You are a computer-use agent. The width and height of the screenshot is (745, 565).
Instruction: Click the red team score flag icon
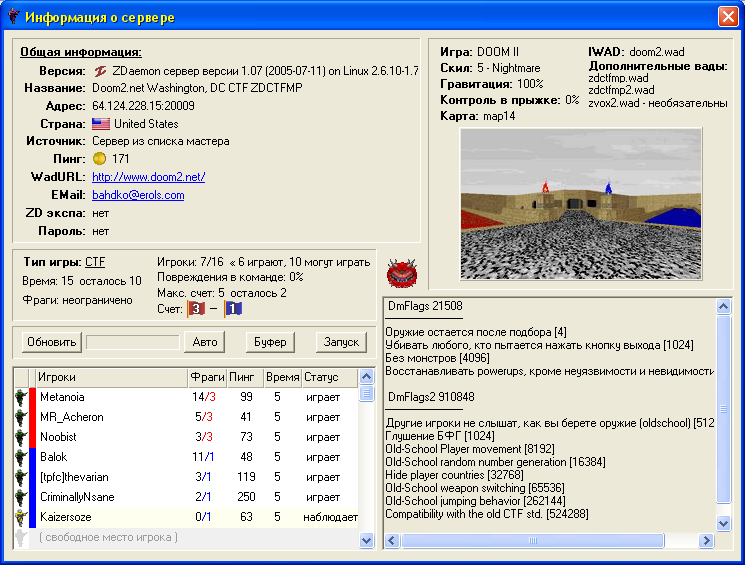pyautogui.click(x=196, y=308)
